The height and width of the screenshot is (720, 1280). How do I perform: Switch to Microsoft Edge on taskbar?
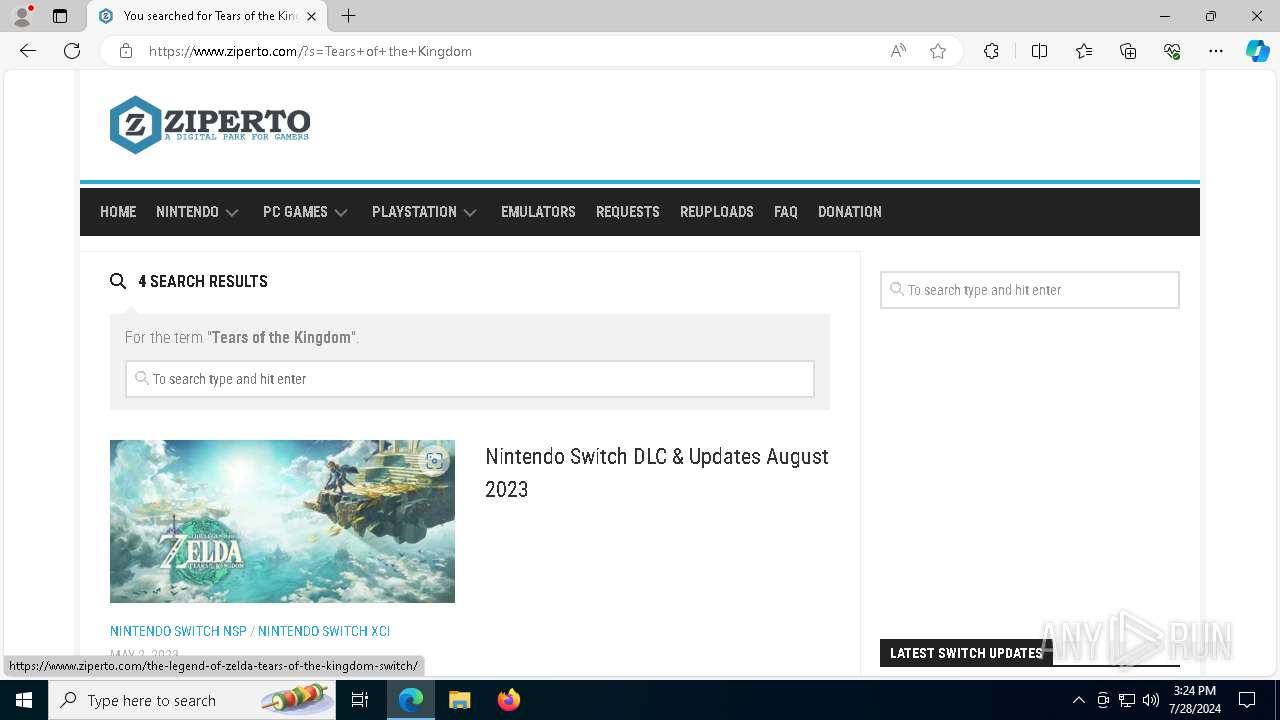(411, 700)
